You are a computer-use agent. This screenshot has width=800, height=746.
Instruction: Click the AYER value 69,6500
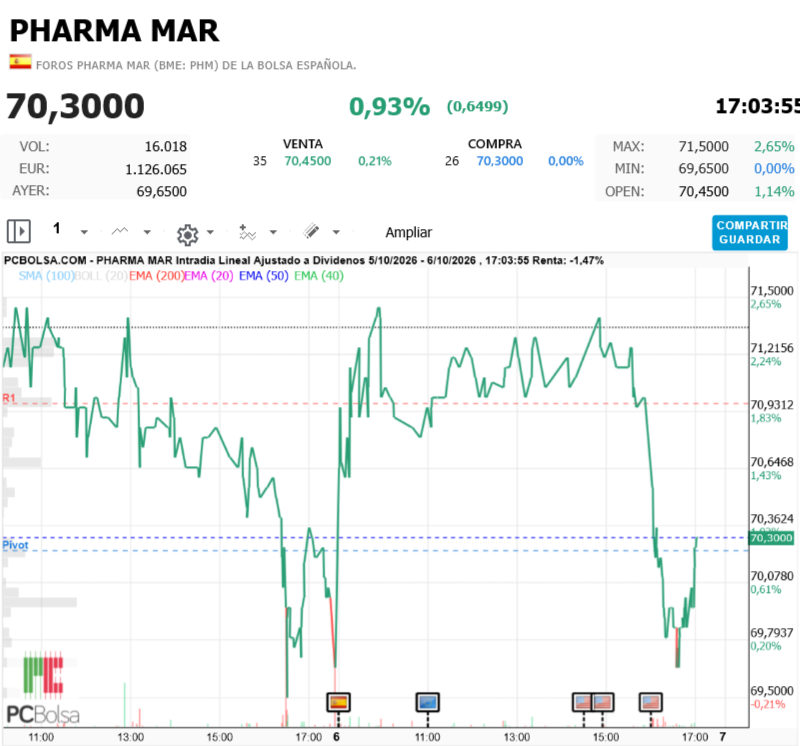[162, 191]
